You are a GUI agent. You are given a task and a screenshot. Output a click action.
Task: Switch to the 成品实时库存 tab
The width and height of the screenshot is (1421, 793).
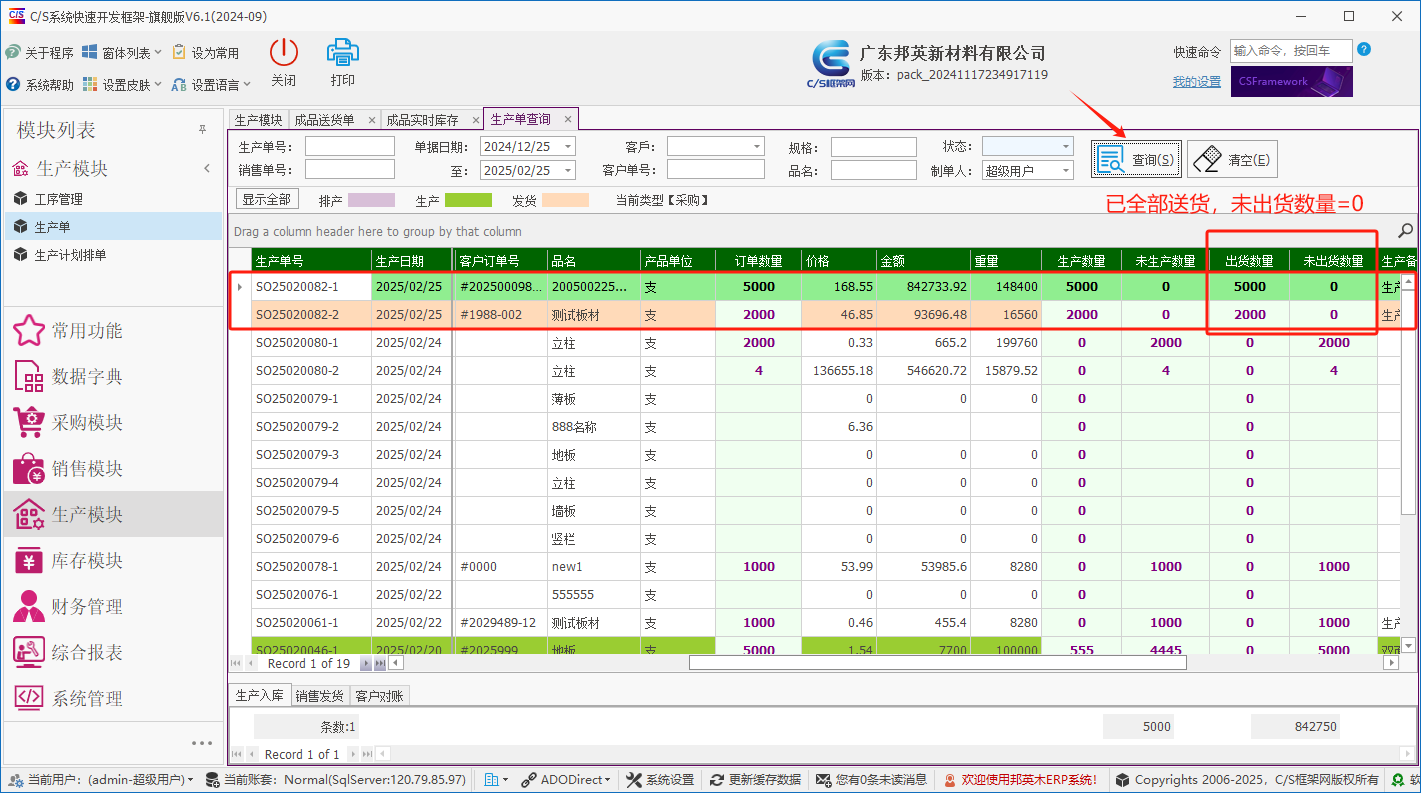click(x=422, y=119)
